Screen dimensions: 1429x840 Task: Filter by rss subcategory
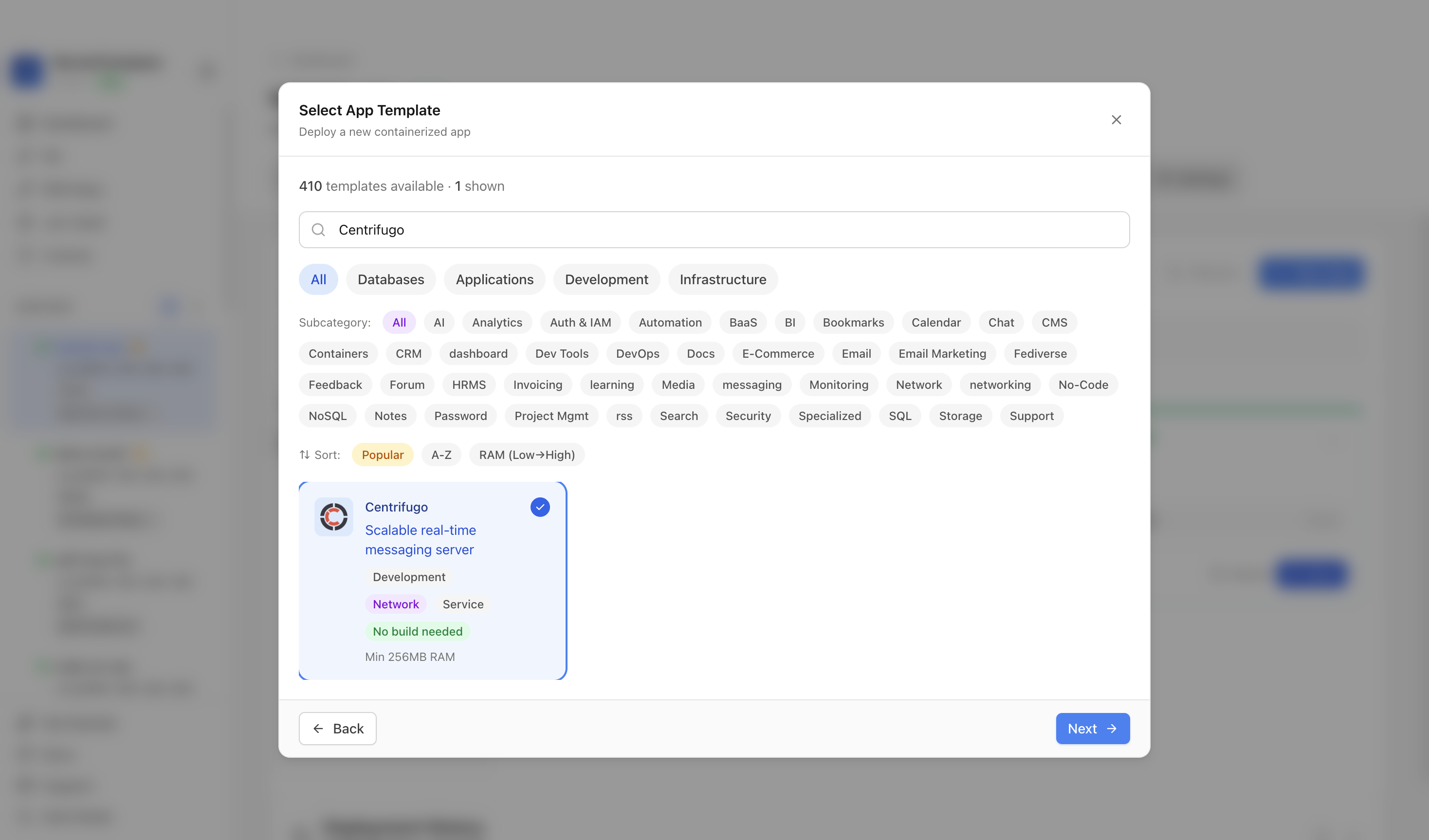tap(624, 416)
